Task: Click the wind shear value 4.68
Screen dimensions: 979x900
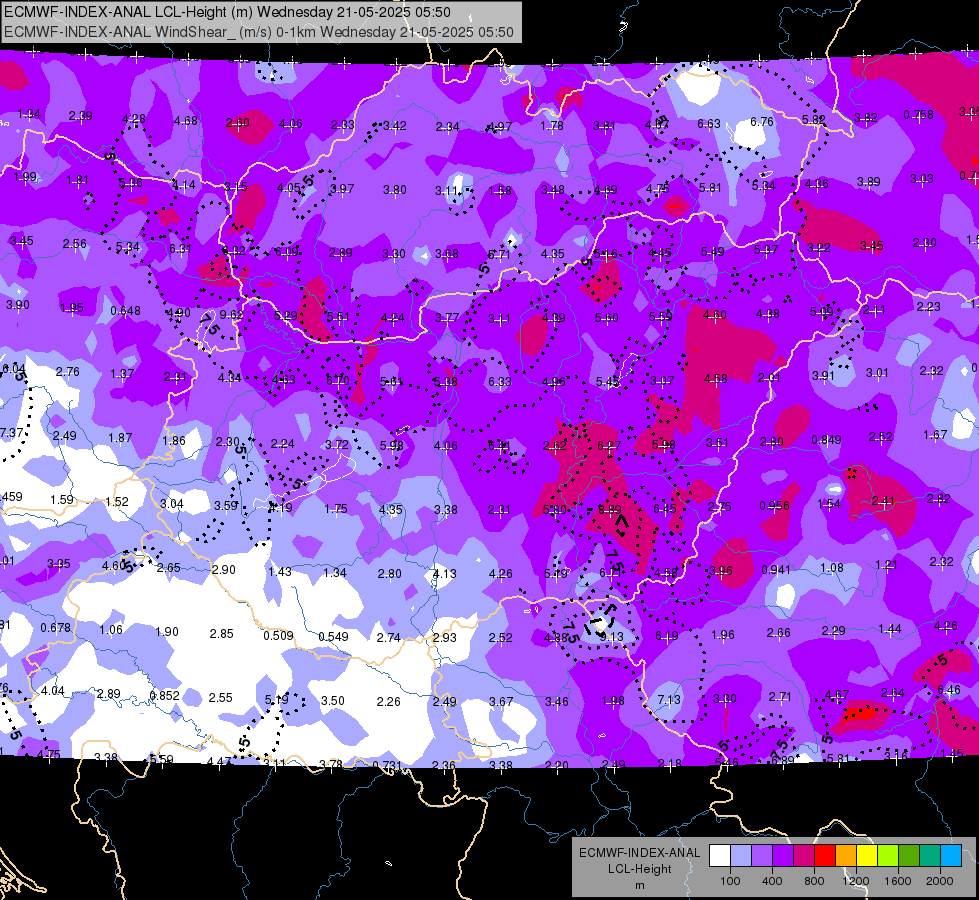Action: coord(185,120)
